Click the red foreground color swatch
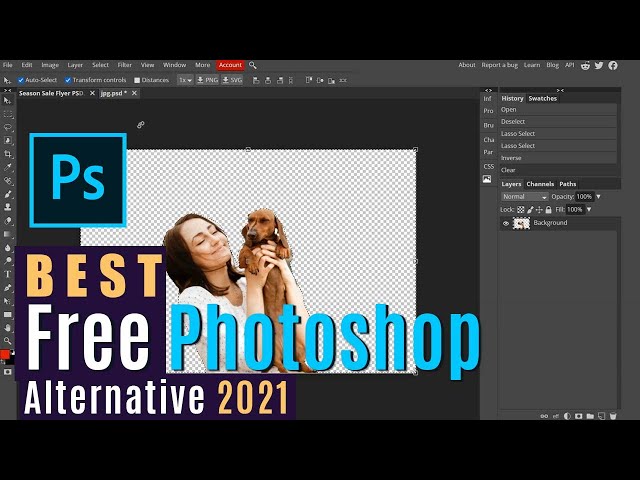This screenshot has width=640, height=480. coord(5,355)
